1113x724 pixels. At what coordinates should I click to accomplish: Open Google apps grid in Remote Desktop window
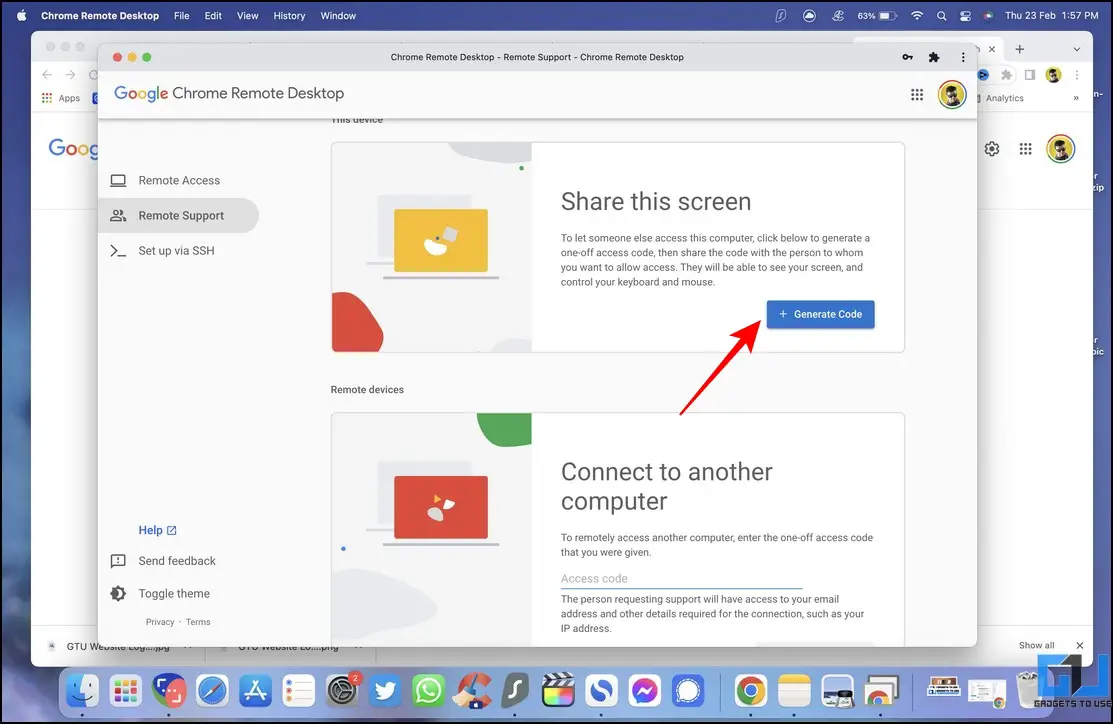tap(916, 94)
